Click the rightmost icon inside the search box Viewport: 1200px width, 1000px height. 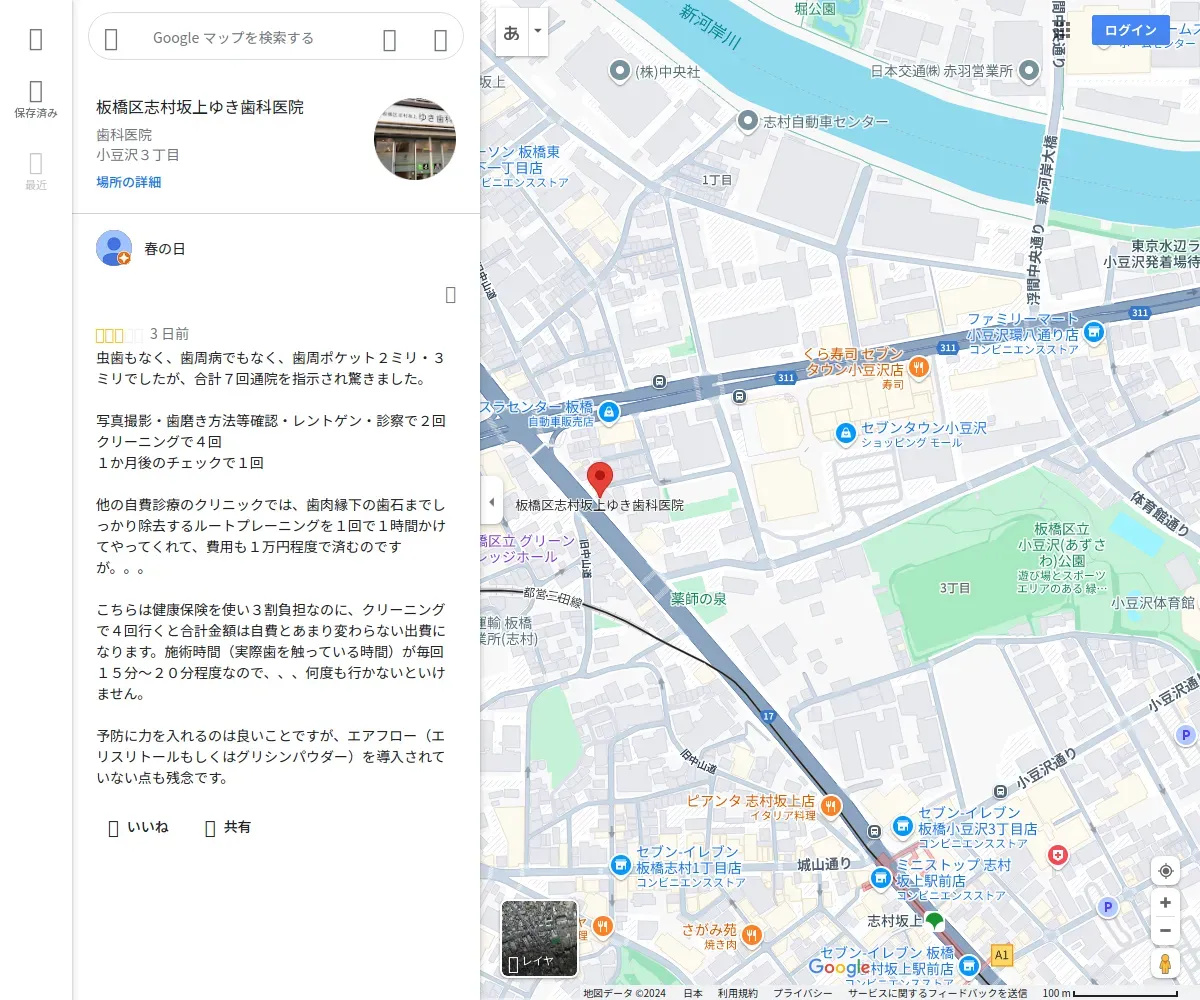pyautogui.click(x=440, y=39)
